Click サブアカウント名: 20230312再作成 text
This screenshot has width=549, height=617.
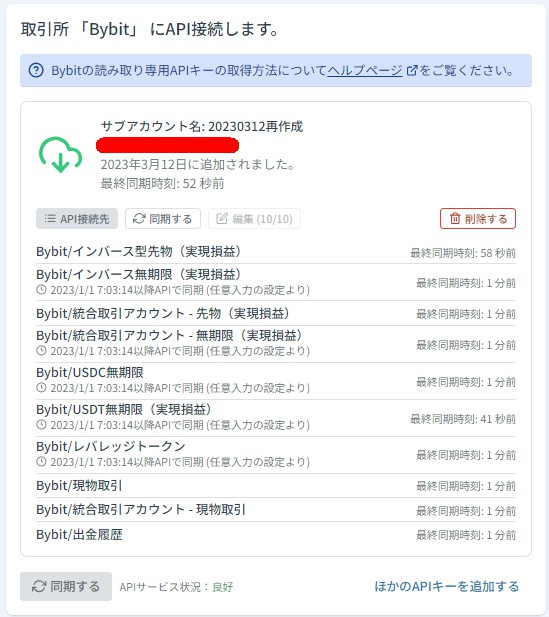pos(202,126)
